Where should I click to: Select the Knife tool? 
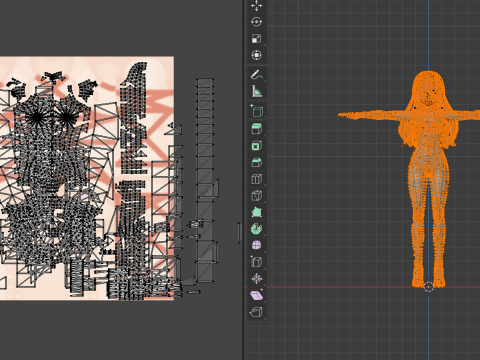point(256,195)
